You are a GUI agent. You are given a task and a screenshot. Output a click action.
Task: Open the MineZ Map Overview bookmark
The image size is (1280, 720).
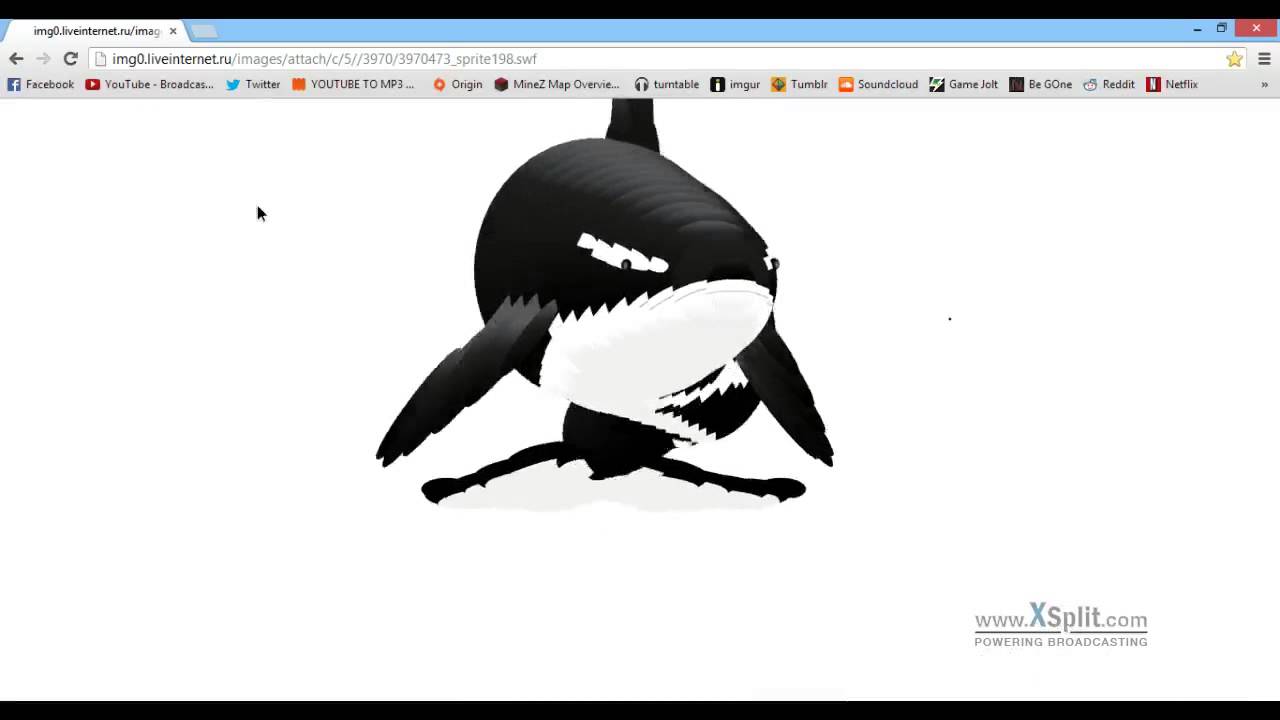(557, 85)
